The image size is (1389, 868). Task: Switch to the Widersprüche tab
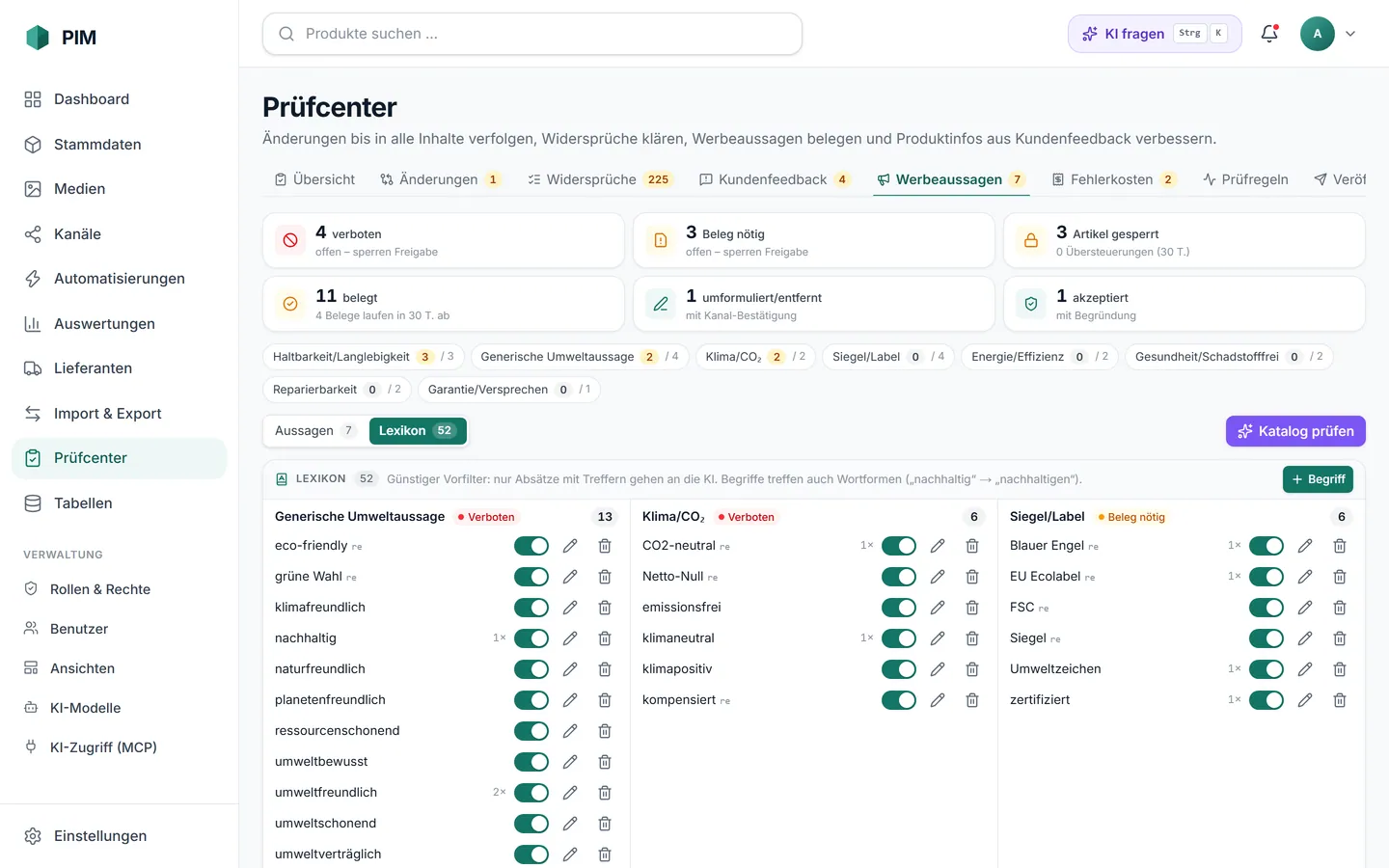coord(600,179)
